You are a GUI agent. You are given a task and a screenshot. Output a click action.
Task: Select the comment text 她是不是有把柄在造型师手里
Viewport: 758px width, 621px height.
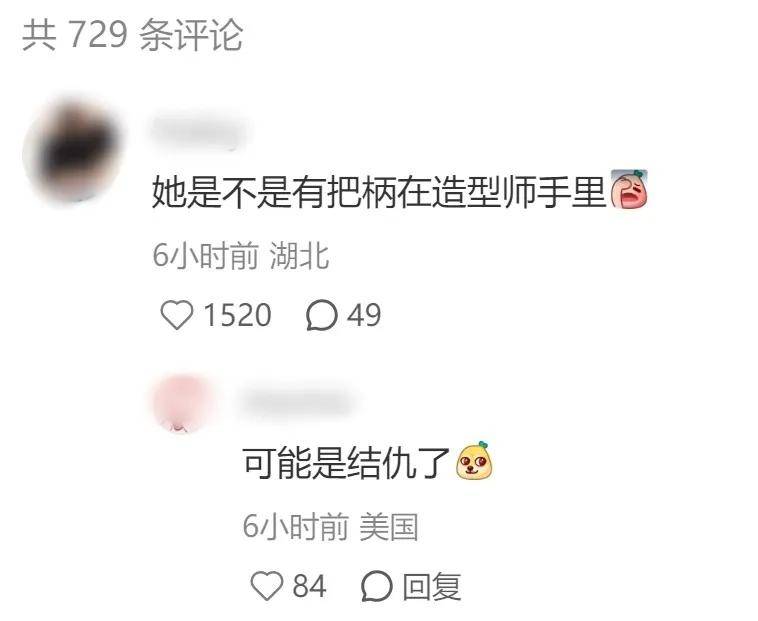point(379,192)
